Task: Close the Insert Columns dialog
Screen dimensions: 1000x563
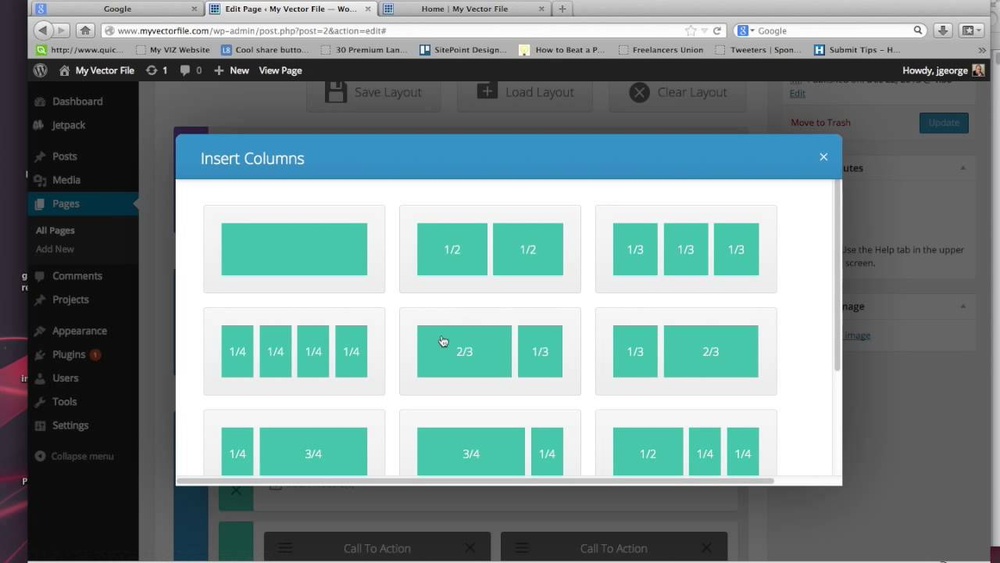Action: click(823, 157)
